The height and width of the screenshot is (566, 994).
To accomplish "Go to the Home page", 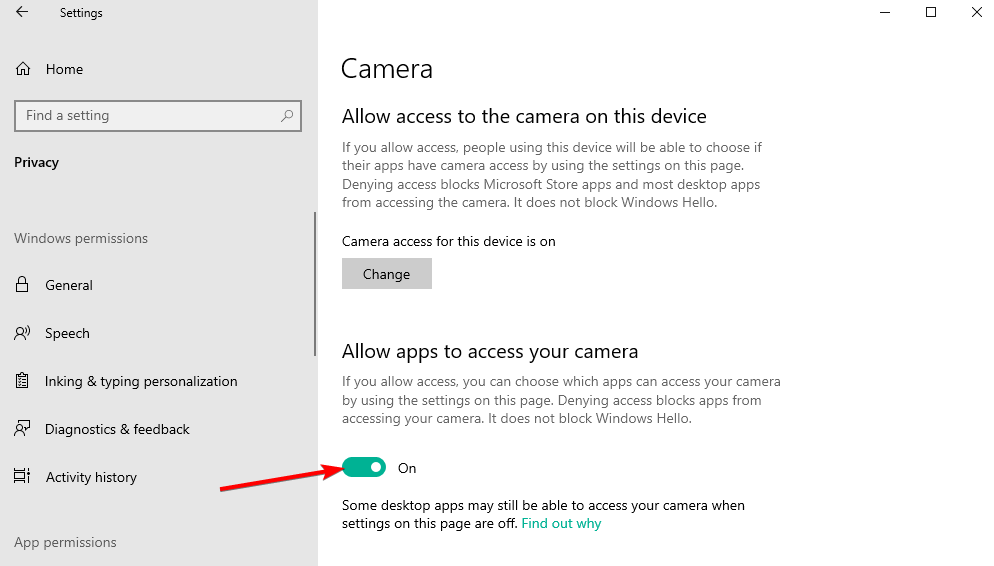I will point(64,69).
